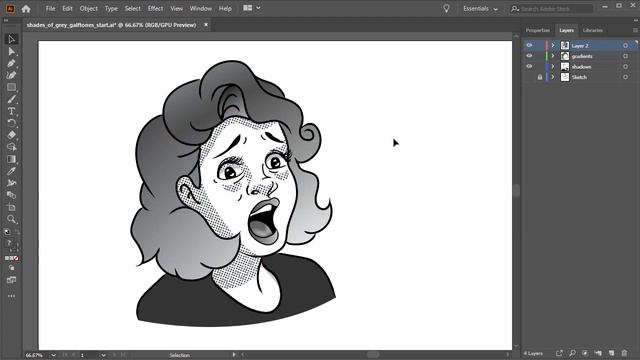
Task: Click the Fill and Stroke swatch
Action: pos(11,244)
